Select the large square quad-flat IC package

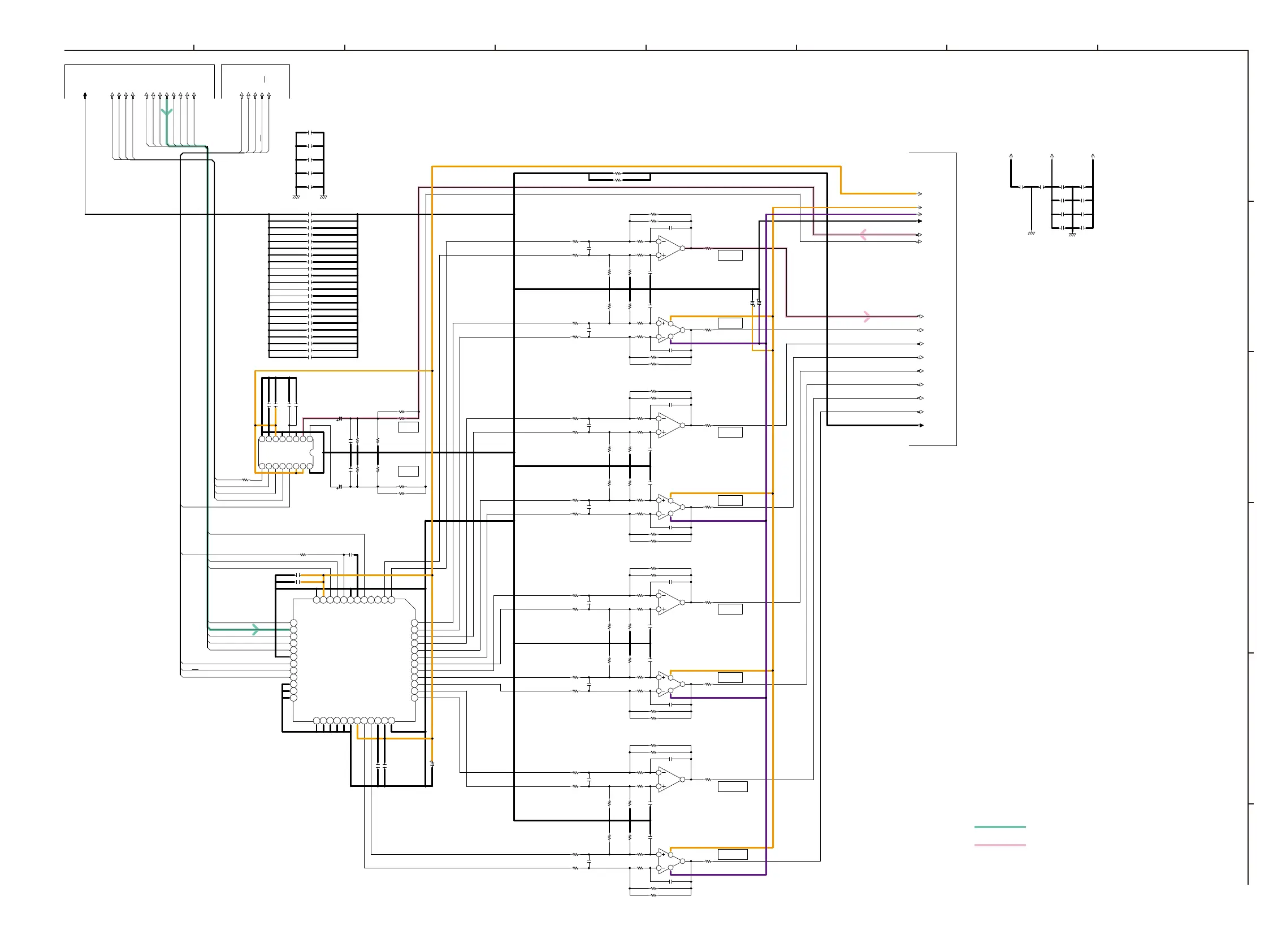click(354, 660)
